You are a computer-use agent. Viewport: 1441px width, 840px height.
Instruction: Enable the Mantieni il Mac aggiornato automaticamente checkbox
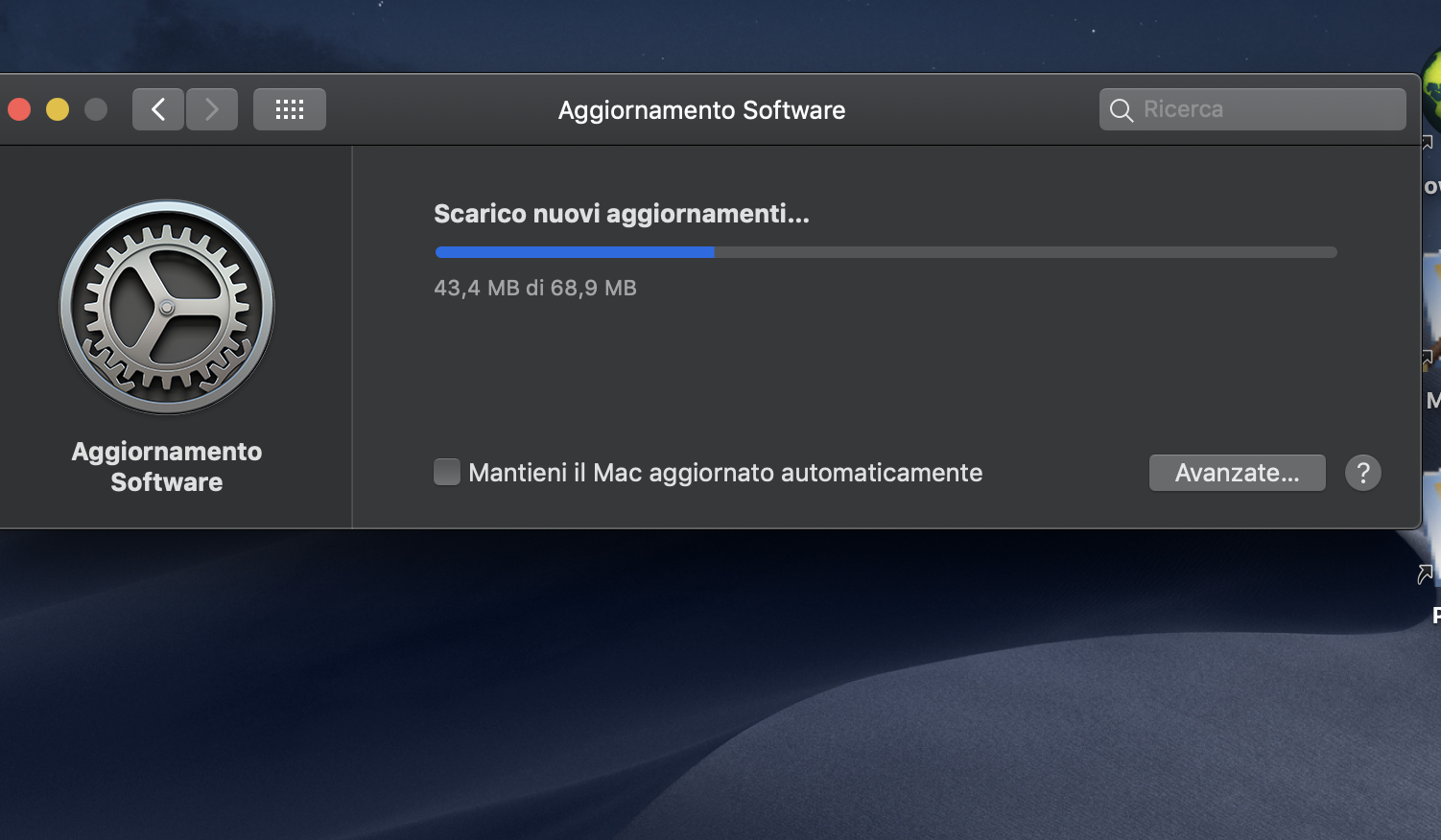447,472
